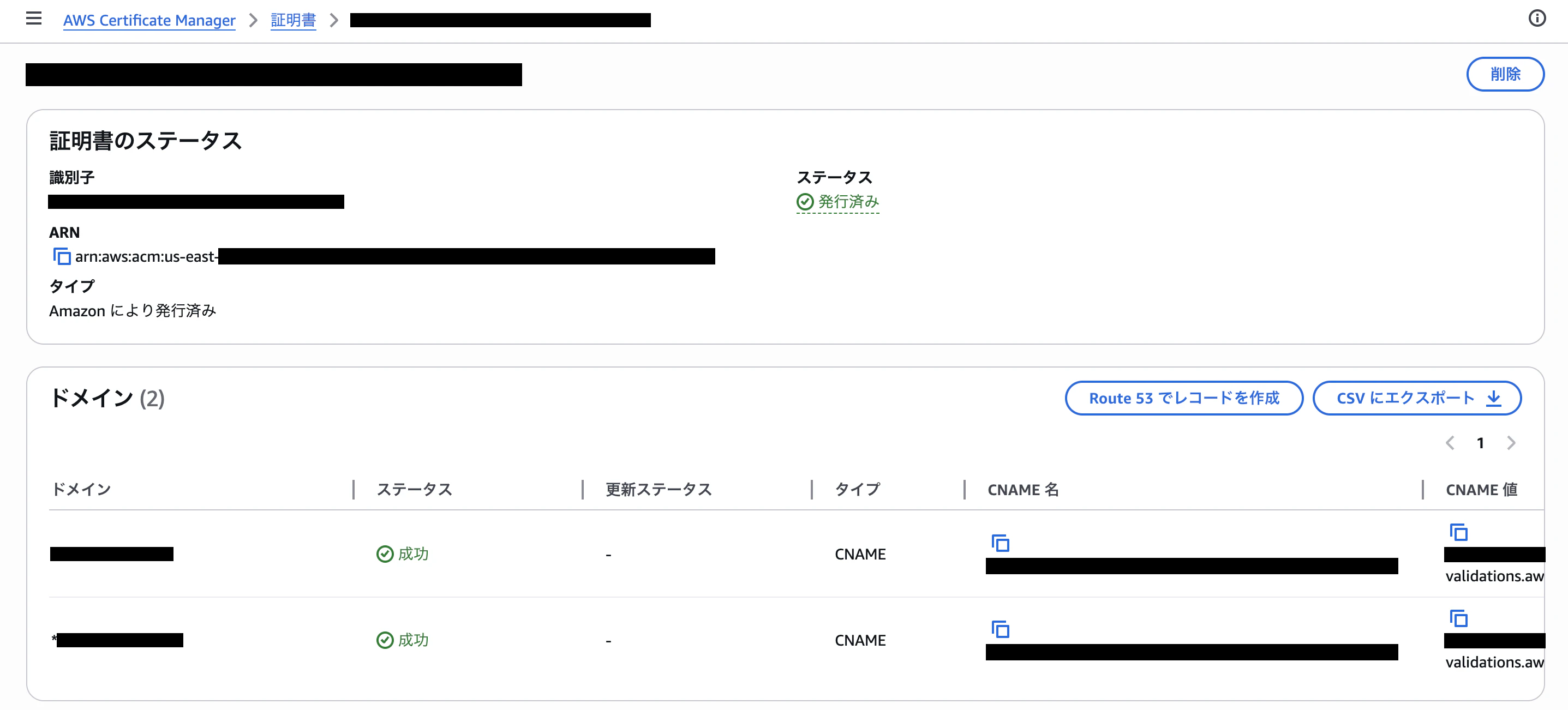Copy the certificate ARN
The image size is (1568, 710).
(x=62, y=257)
